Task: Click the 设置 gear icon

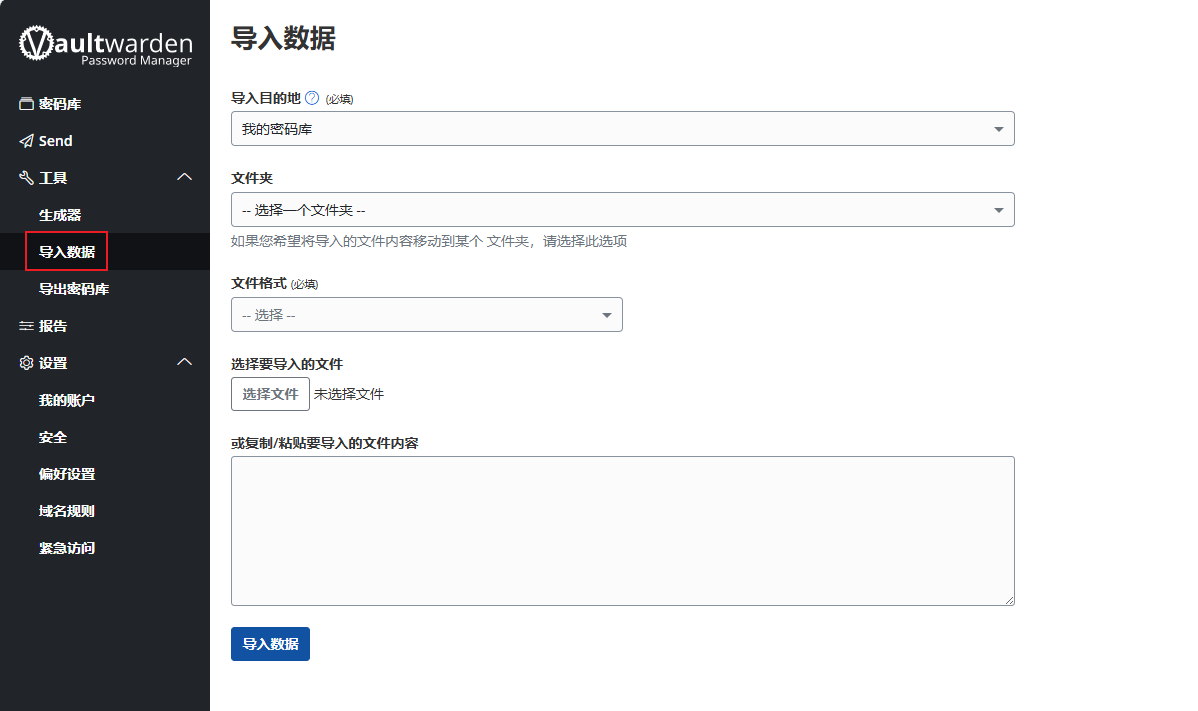Action: [27, 363]
